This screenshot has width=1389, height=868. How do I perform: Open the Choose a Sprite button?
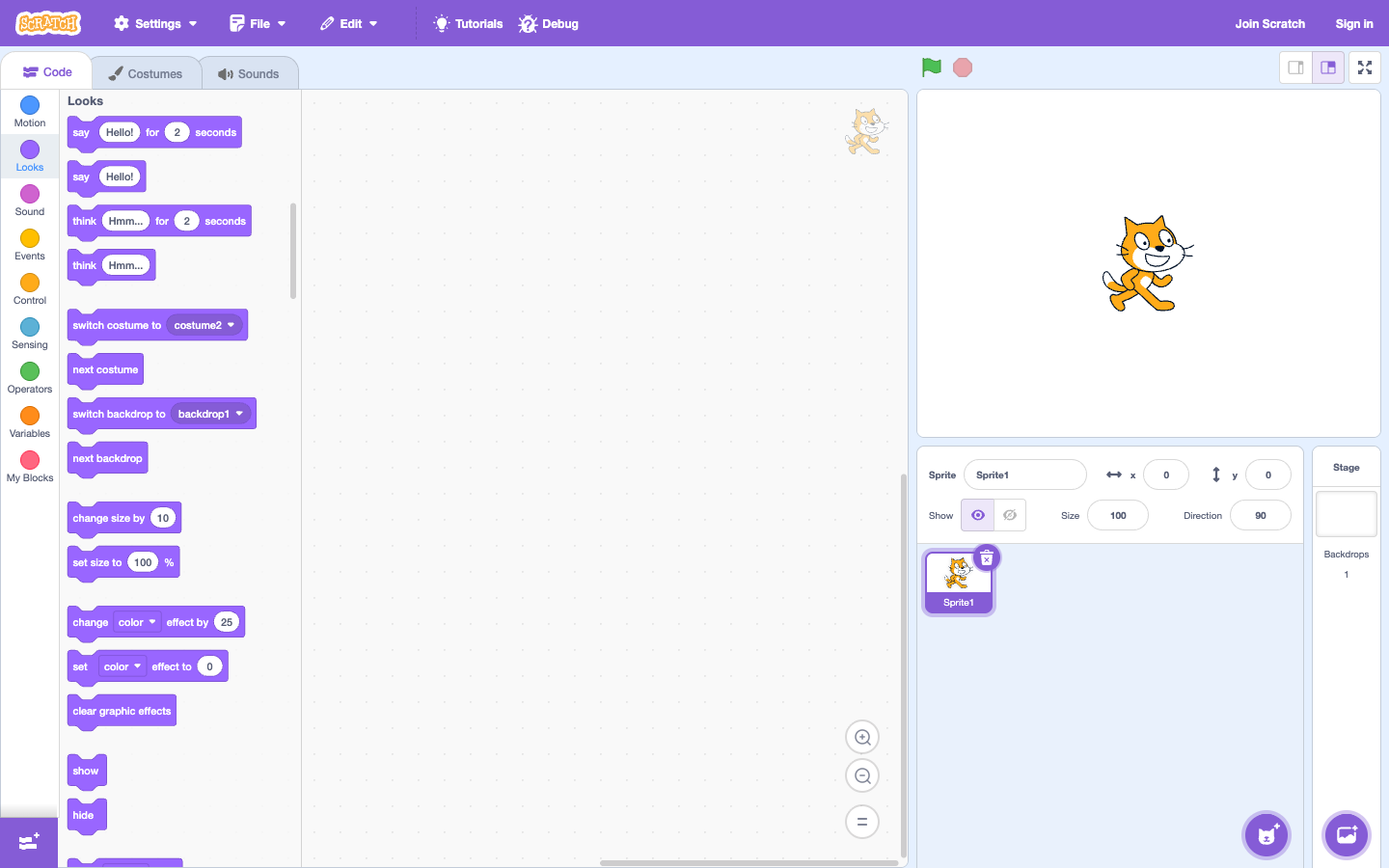pos(1267,835)
